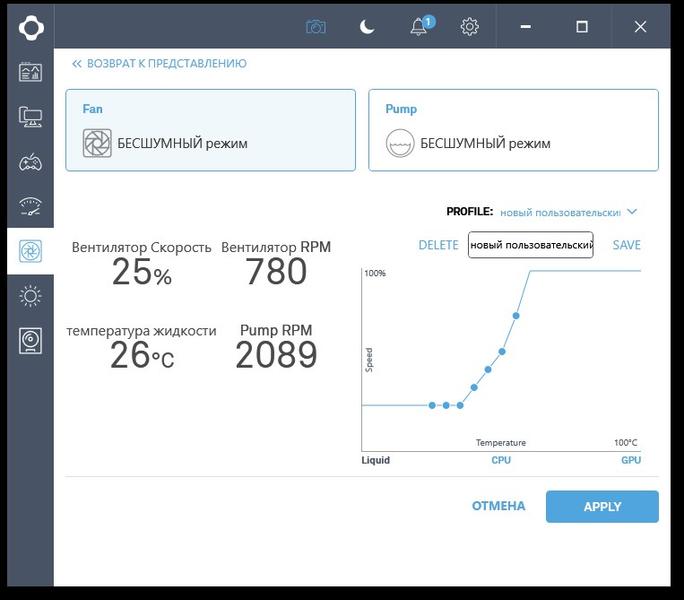Select the CPU temperature source
This screenshot has width=684, height=600.
pyautogui.click(x=501, y=460)
